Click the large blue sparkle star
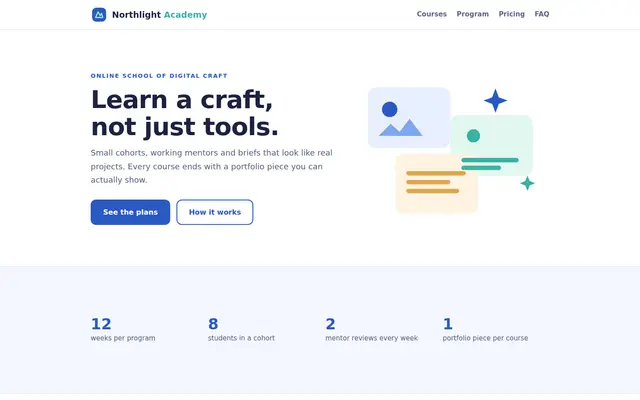Image resolution: width=640 pixels, height=400 pixels. pyautogui.click(x=495, y=100)
